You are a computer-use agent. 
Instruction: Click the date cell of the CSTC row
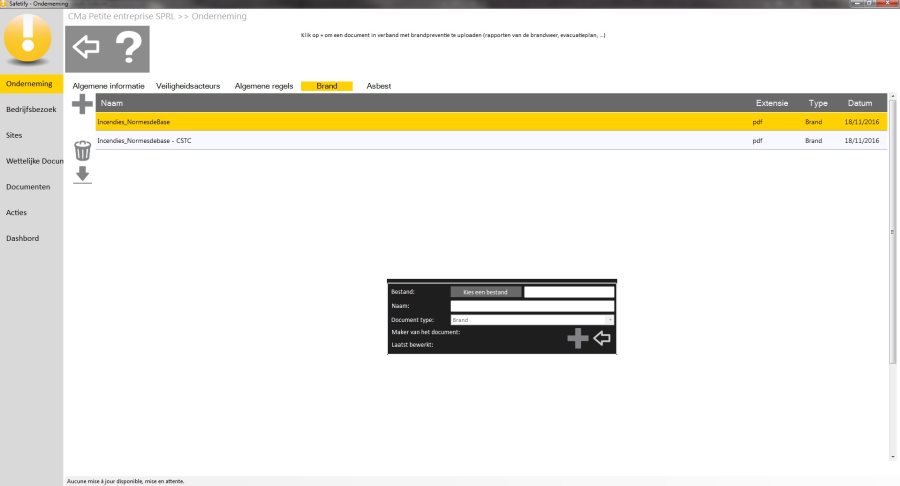click(x=862, y=141)
